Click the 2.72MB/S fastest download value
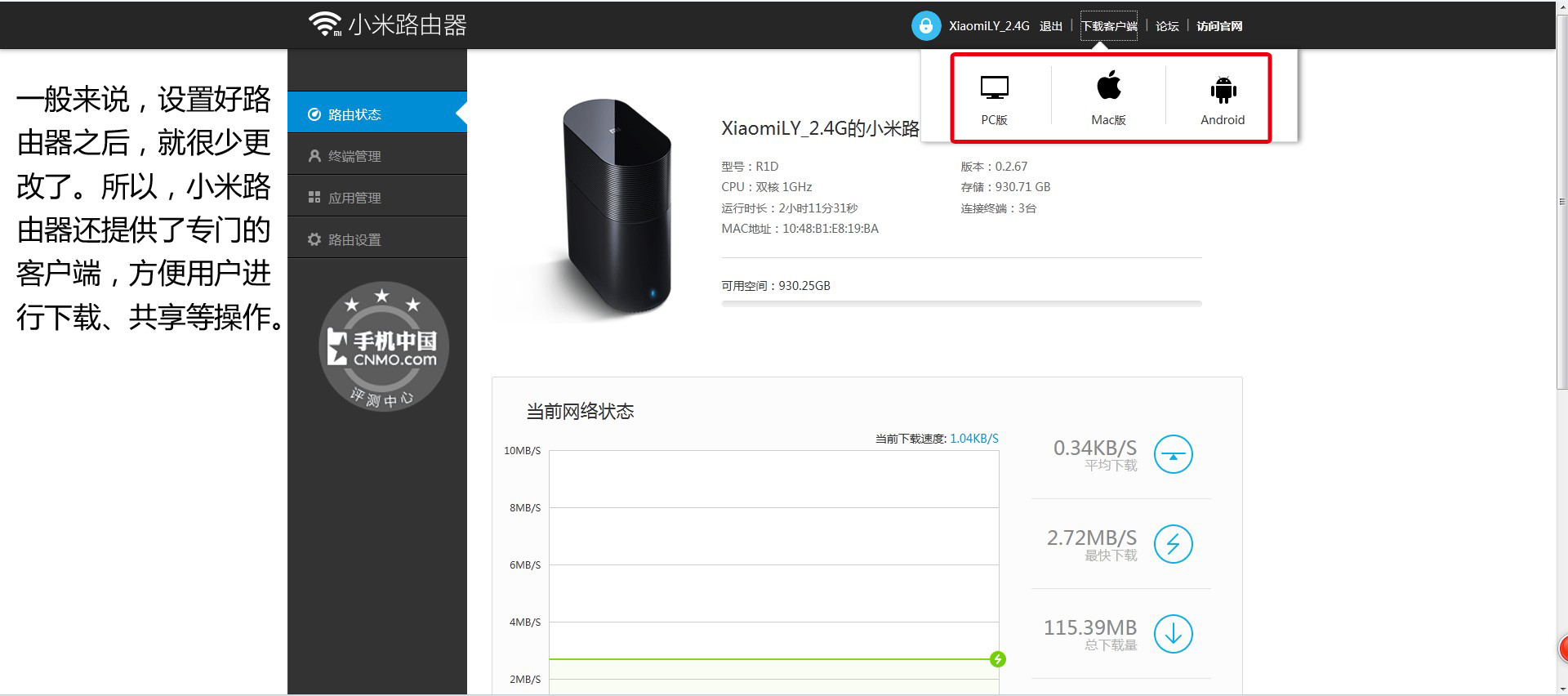Image resolution: width=1568 pixels, height=696 pixels. tap(1092, 538)
